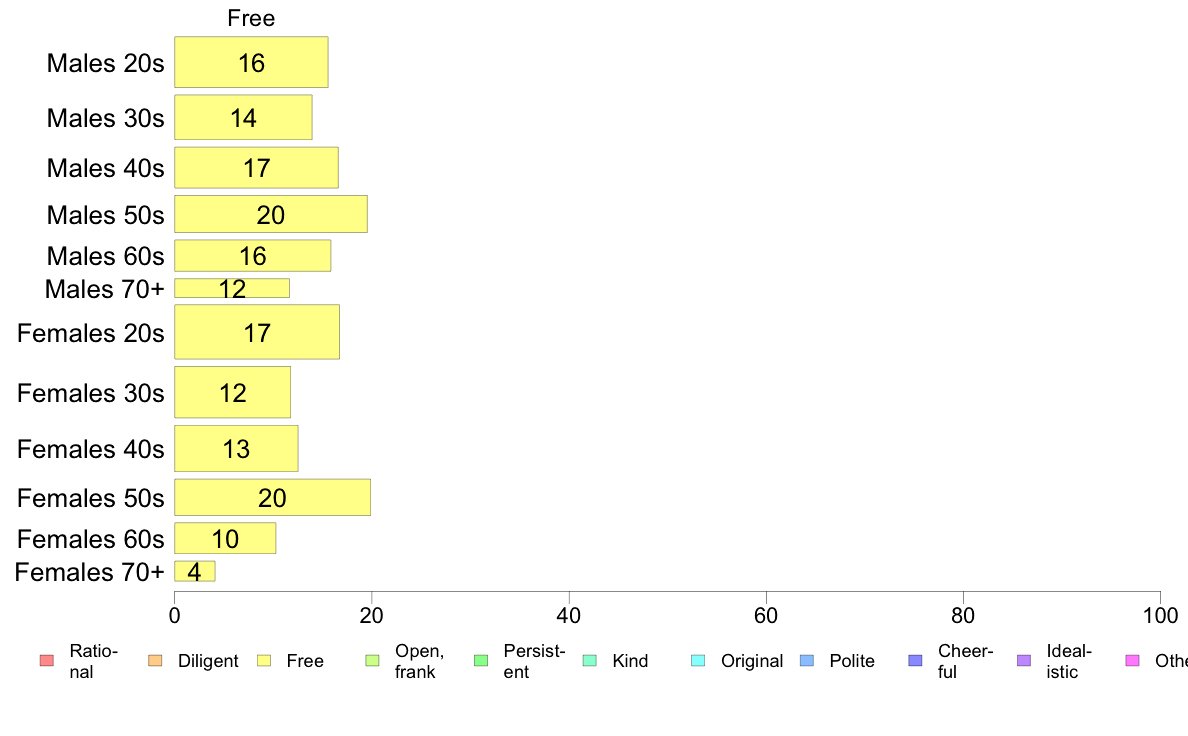Click the Females 50s bar
Screen dimensions: 1188x736
click(272, 497)
